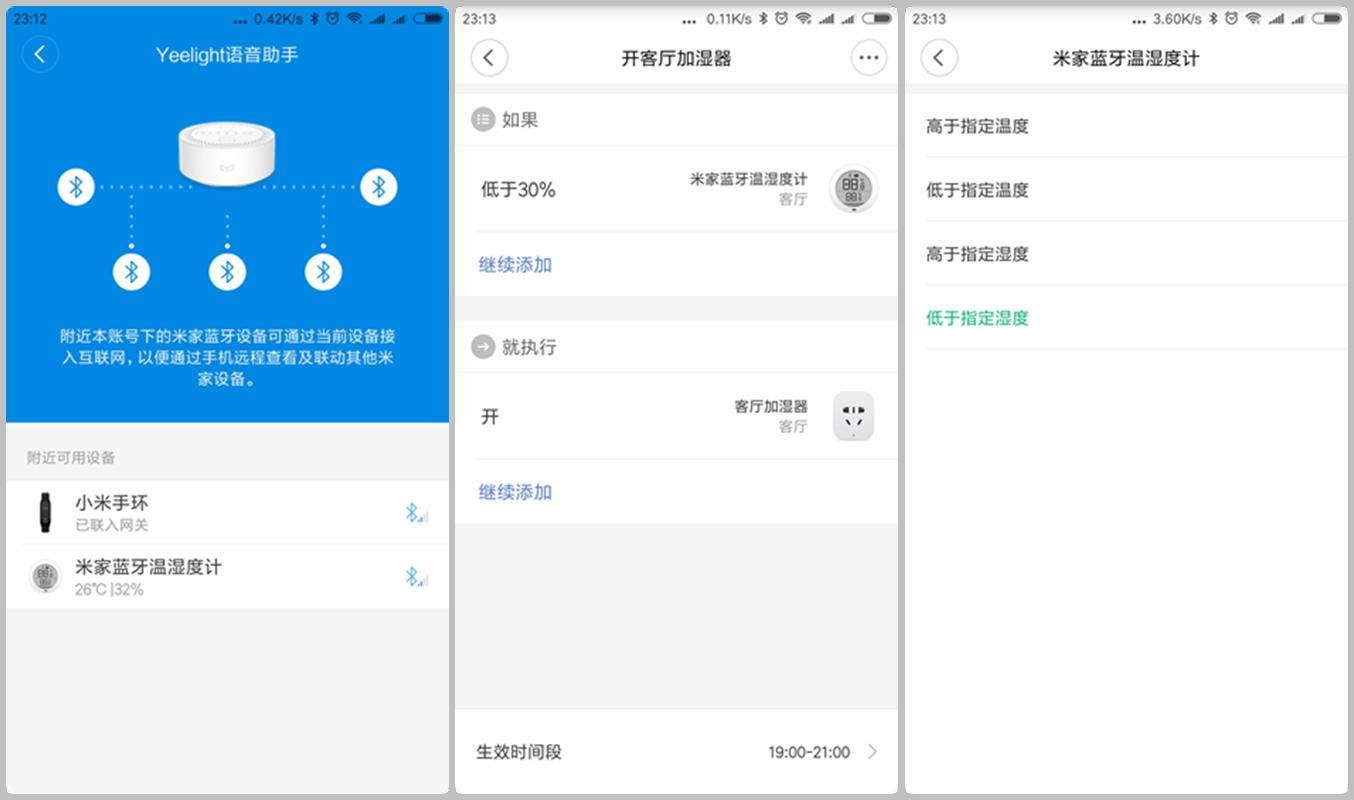The image size is (1354, 800).
Task: Click the 19:00-21:00 time range
Action: click(809, 752)
